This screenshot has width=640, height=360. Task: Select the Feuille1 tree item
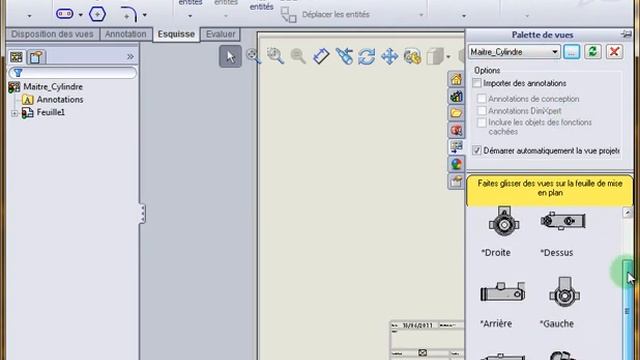(x=51, y=112)
